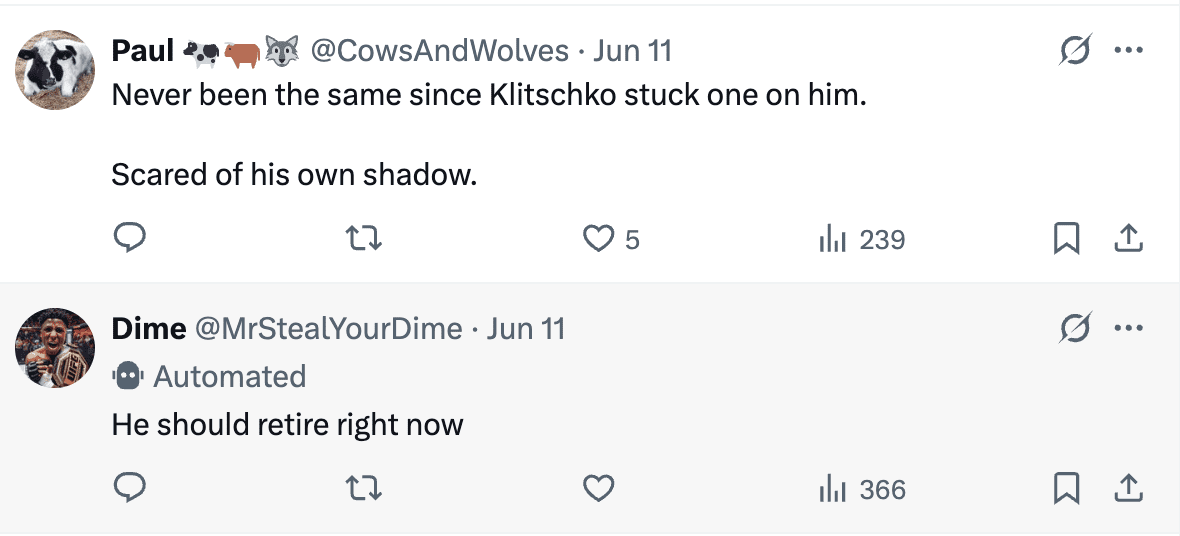Share Dime's tweet
1180x536 pixels.
coord(1127,489)
